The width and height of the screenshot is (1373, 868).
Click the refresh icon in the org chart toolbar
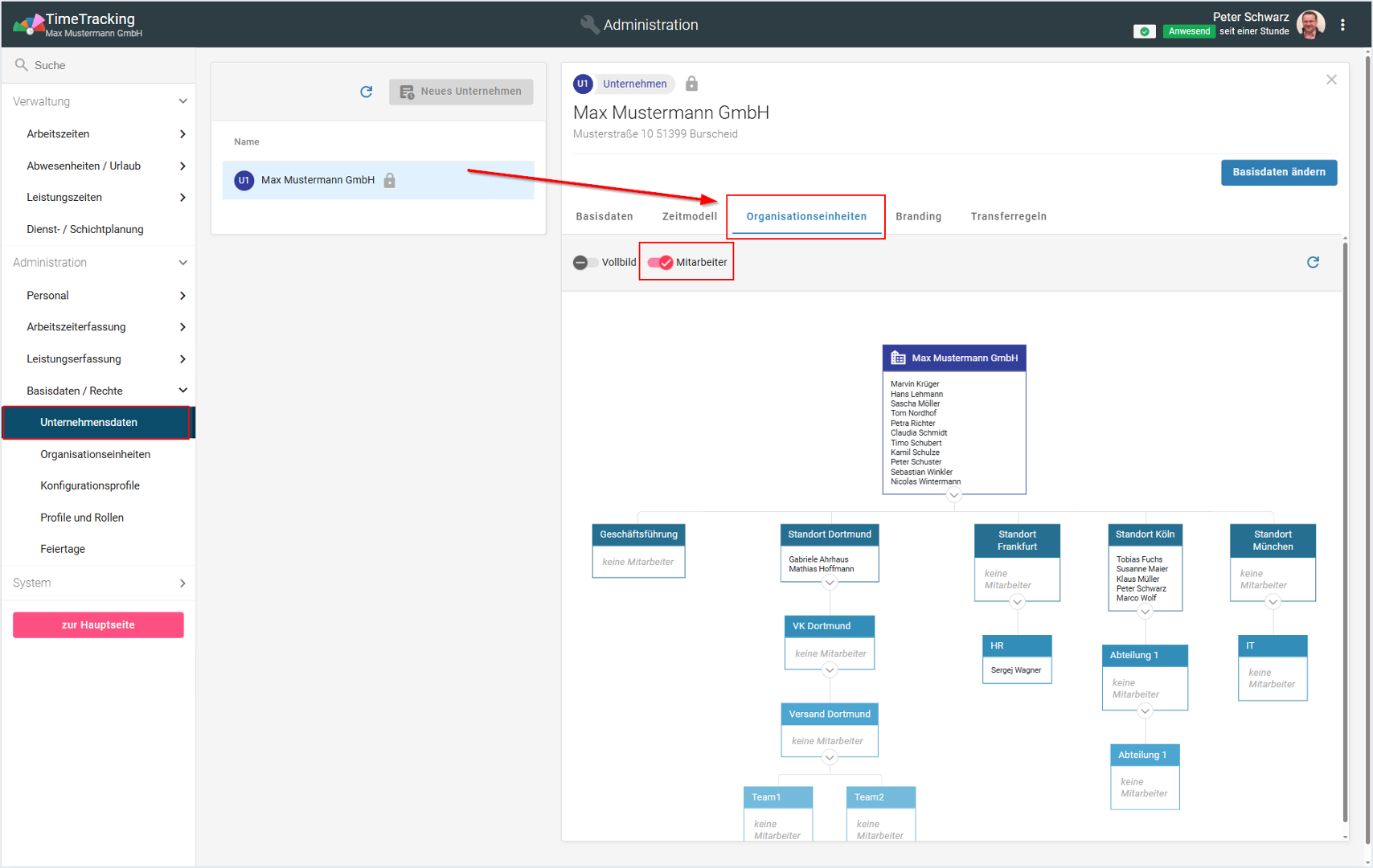tap(1313, 262)
